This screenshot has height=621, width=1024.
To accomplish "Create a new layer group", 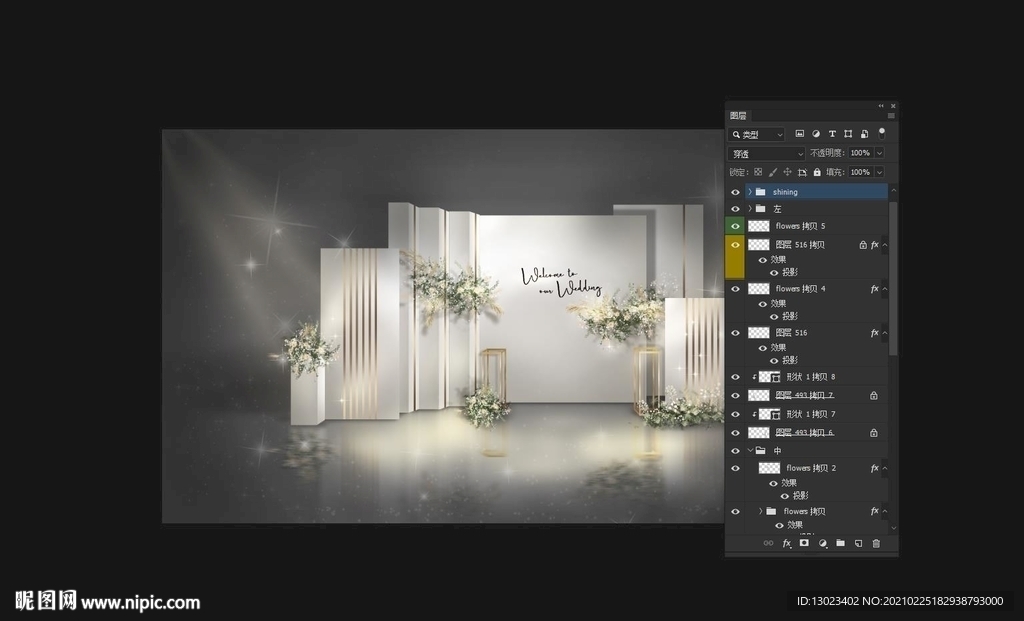I will [840, 543].
